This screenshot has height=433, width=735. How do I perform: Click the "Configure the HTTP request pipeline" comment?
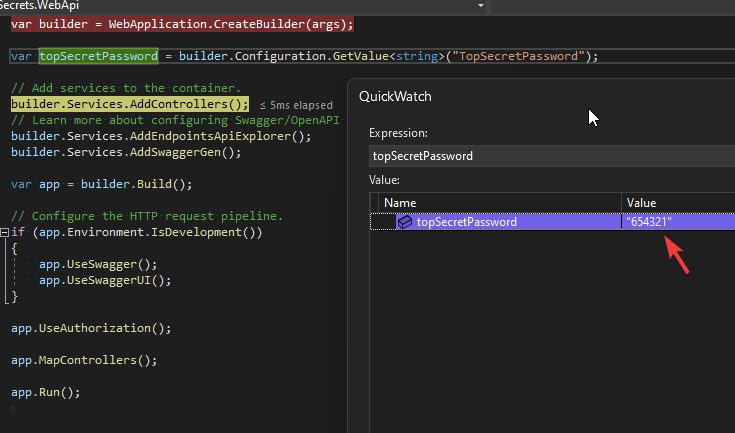(147, 216)
